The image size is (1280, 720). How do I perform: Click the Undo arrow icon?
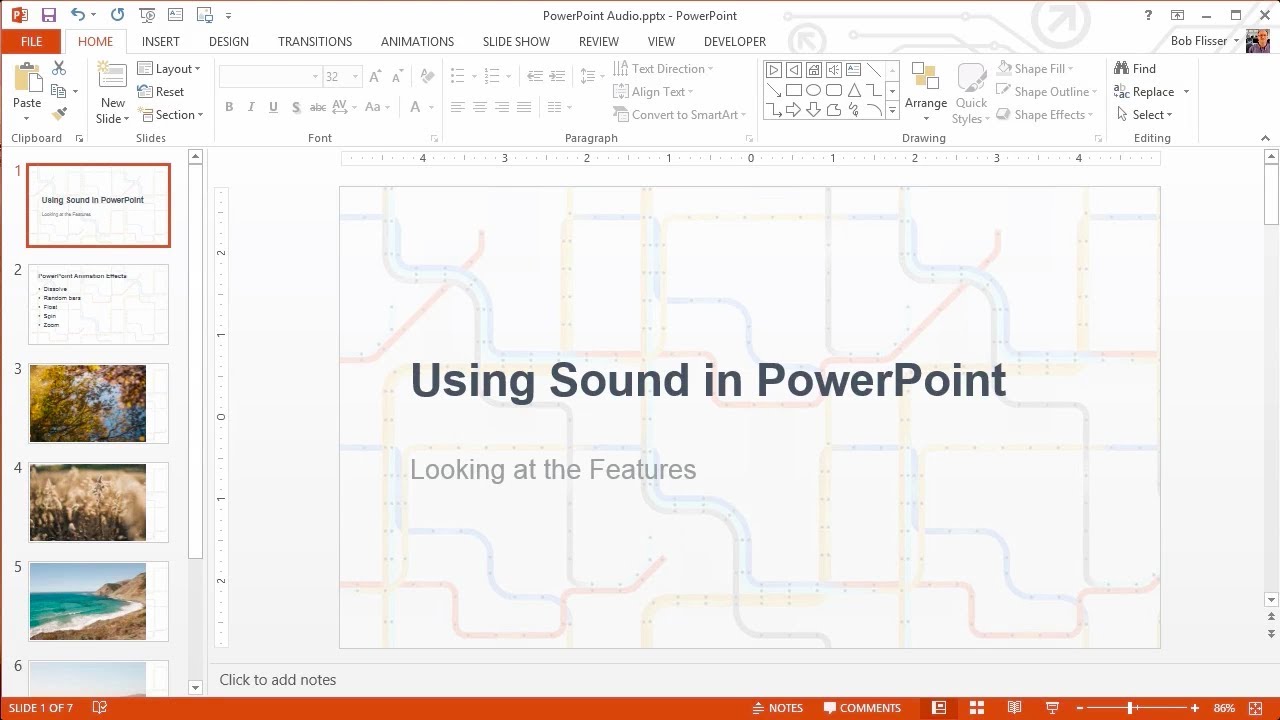pos(78,15)
